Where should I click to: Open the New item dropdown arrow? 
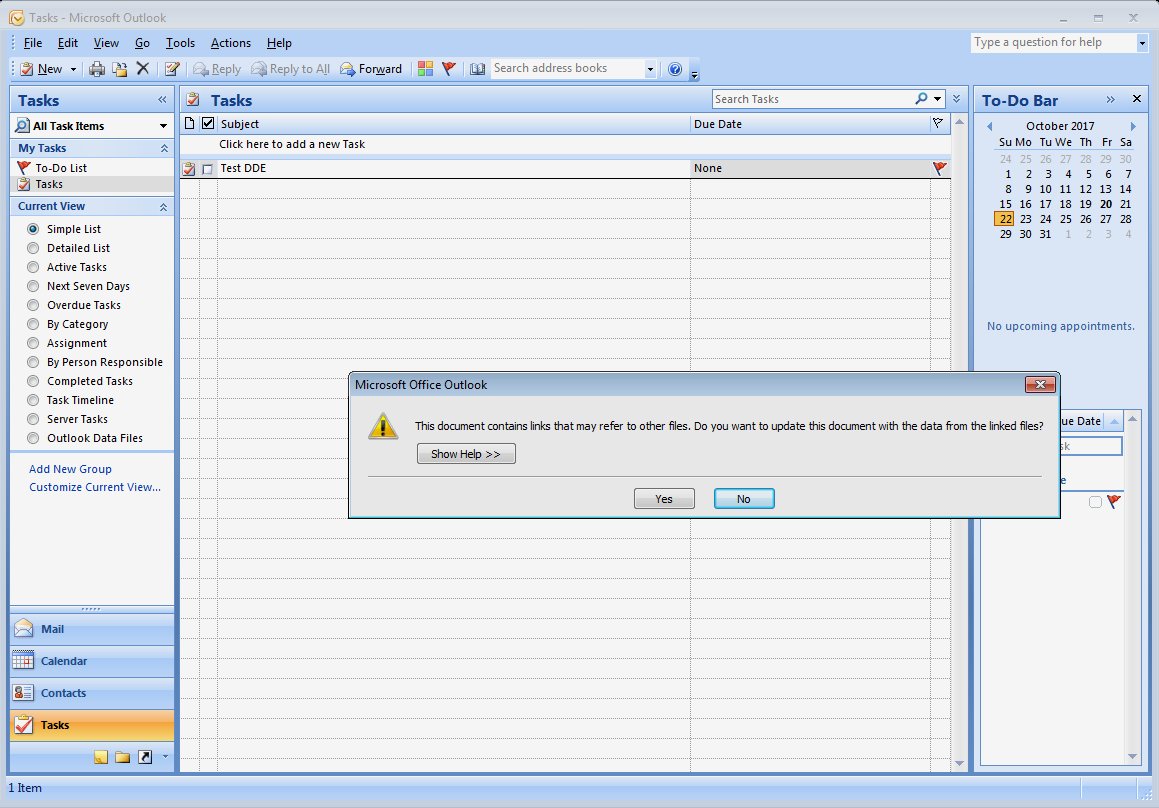click(73, 69)
